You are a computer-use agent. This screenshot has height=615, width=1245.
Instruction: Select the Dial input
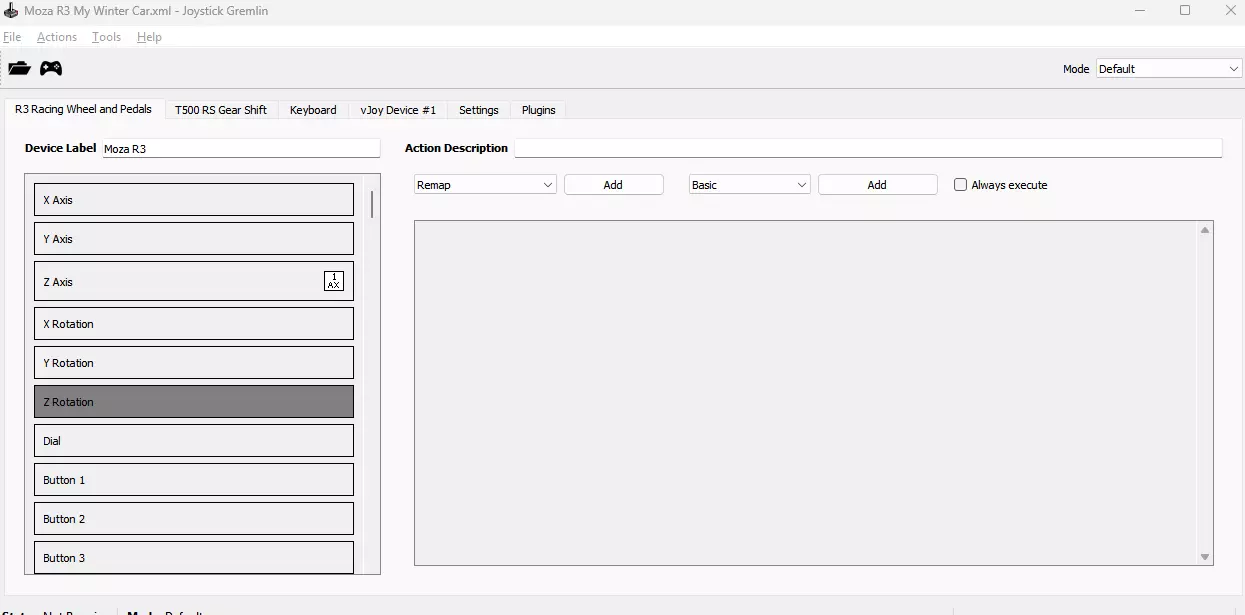pos(194,441)
